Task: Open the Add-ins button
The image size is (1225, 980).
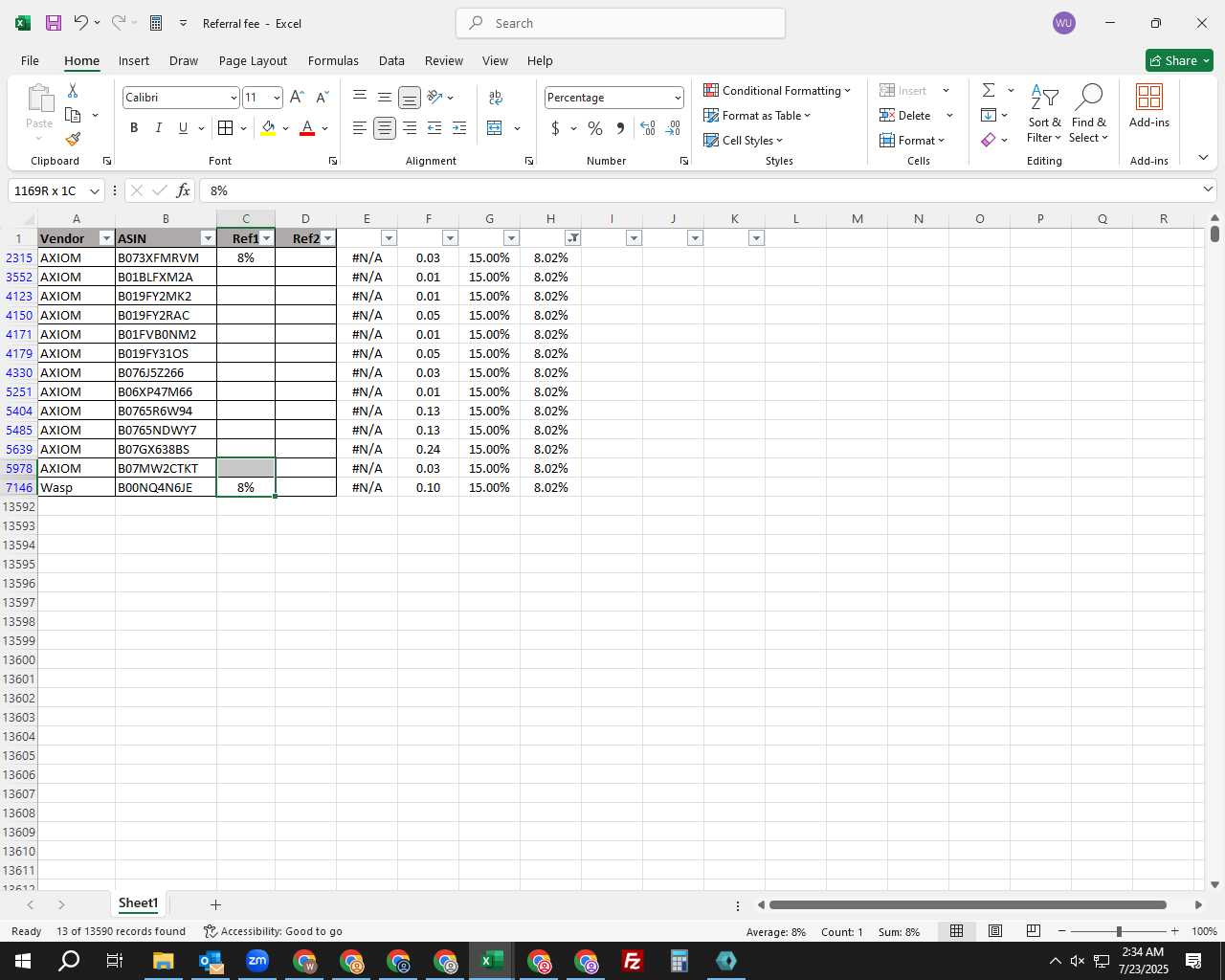Action: tap(1149, 106)
